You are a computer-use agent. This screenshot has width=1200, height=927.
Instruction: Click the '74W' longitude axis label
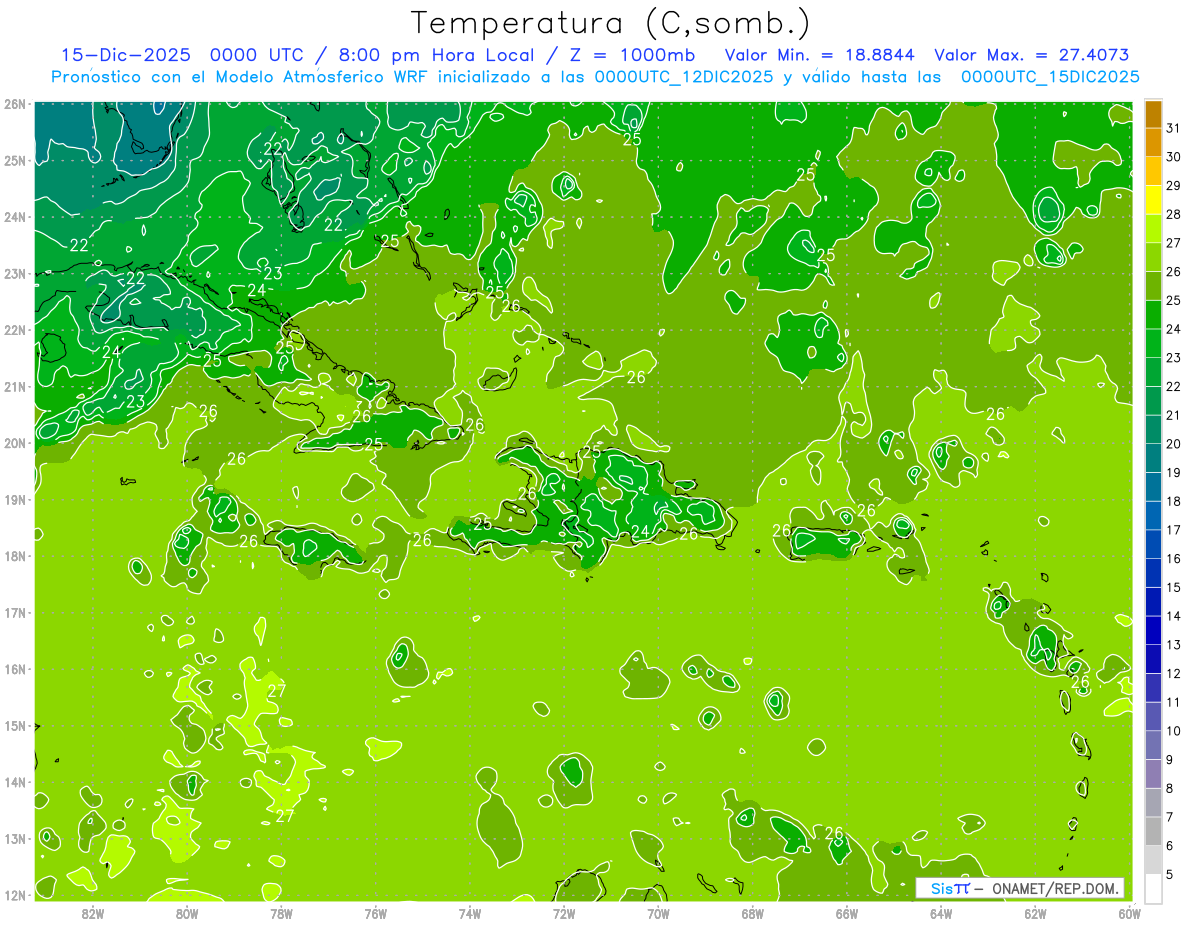pyautogui.click(x=470, y=913)
